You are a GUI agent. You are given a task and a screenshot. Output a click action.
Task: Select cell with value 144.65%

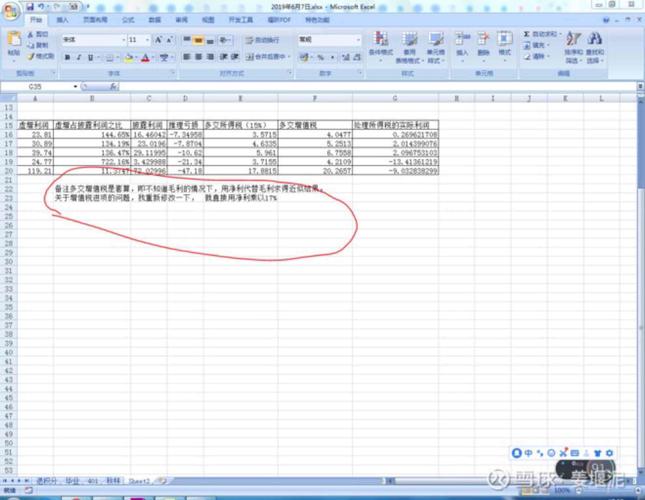(x=92, y=134)
